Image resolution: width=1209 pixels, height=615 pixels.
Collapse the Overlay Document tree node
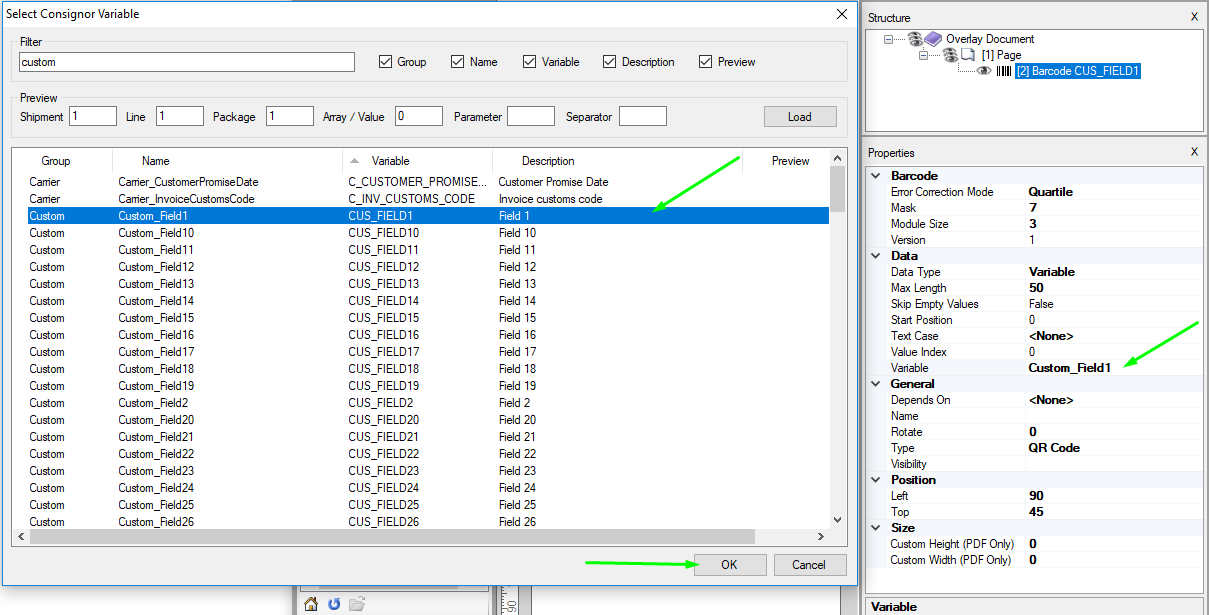[x=888, y=39]
